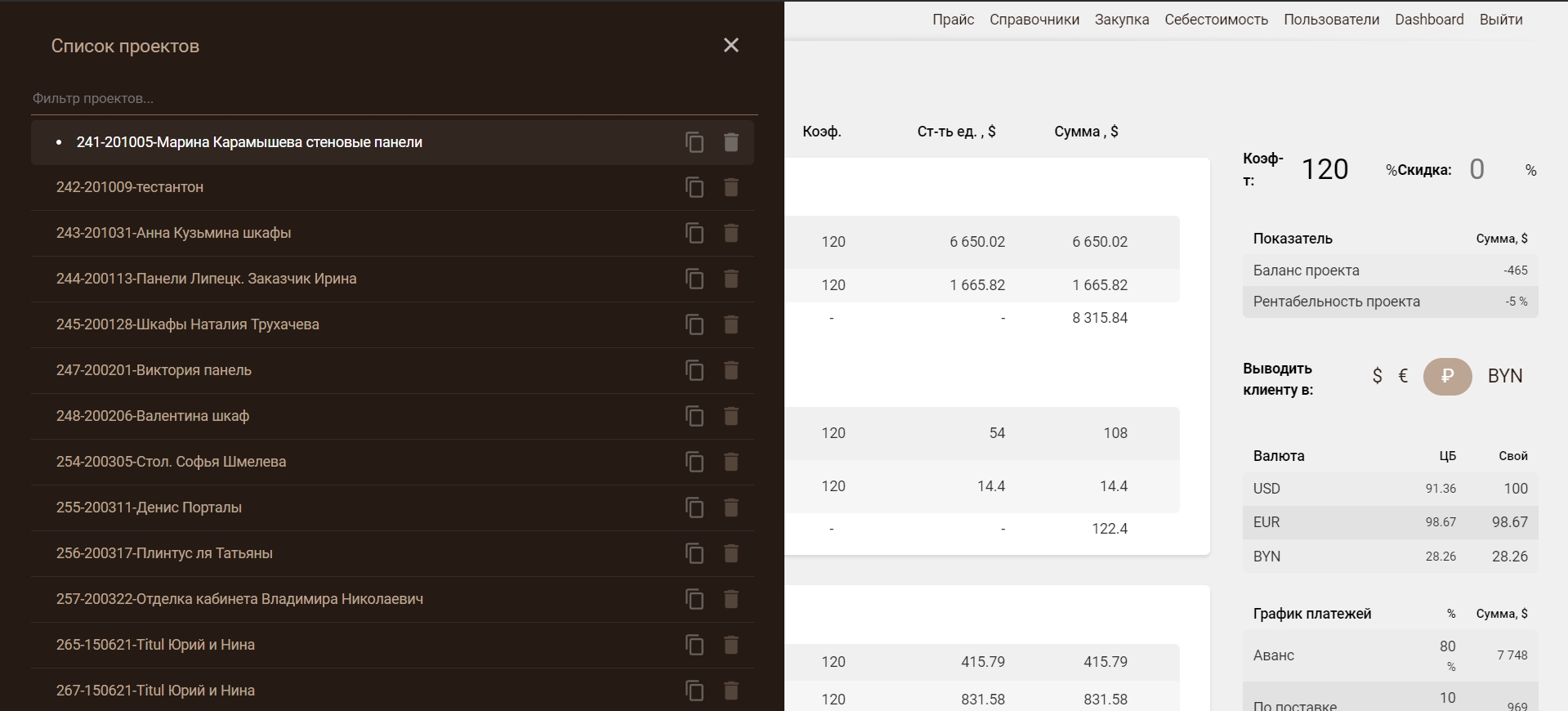Screen dimensions: 1568x711
Task: Open the Пользователи menu
Action: (1331, 20)
